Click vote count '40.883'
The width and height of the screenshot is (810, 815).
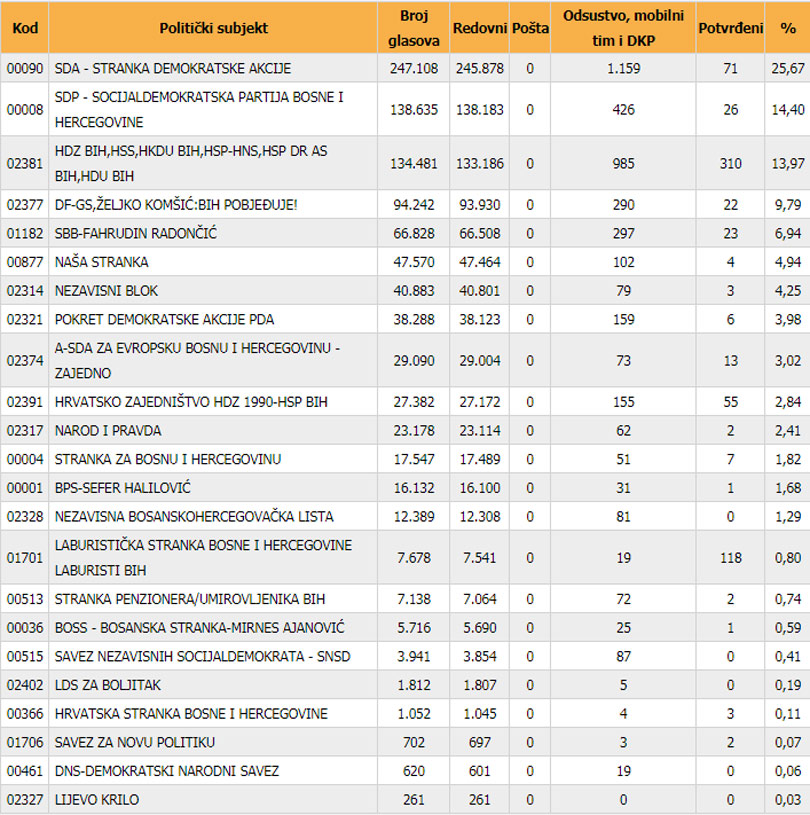pyautogui.click(x=414, y=290)
